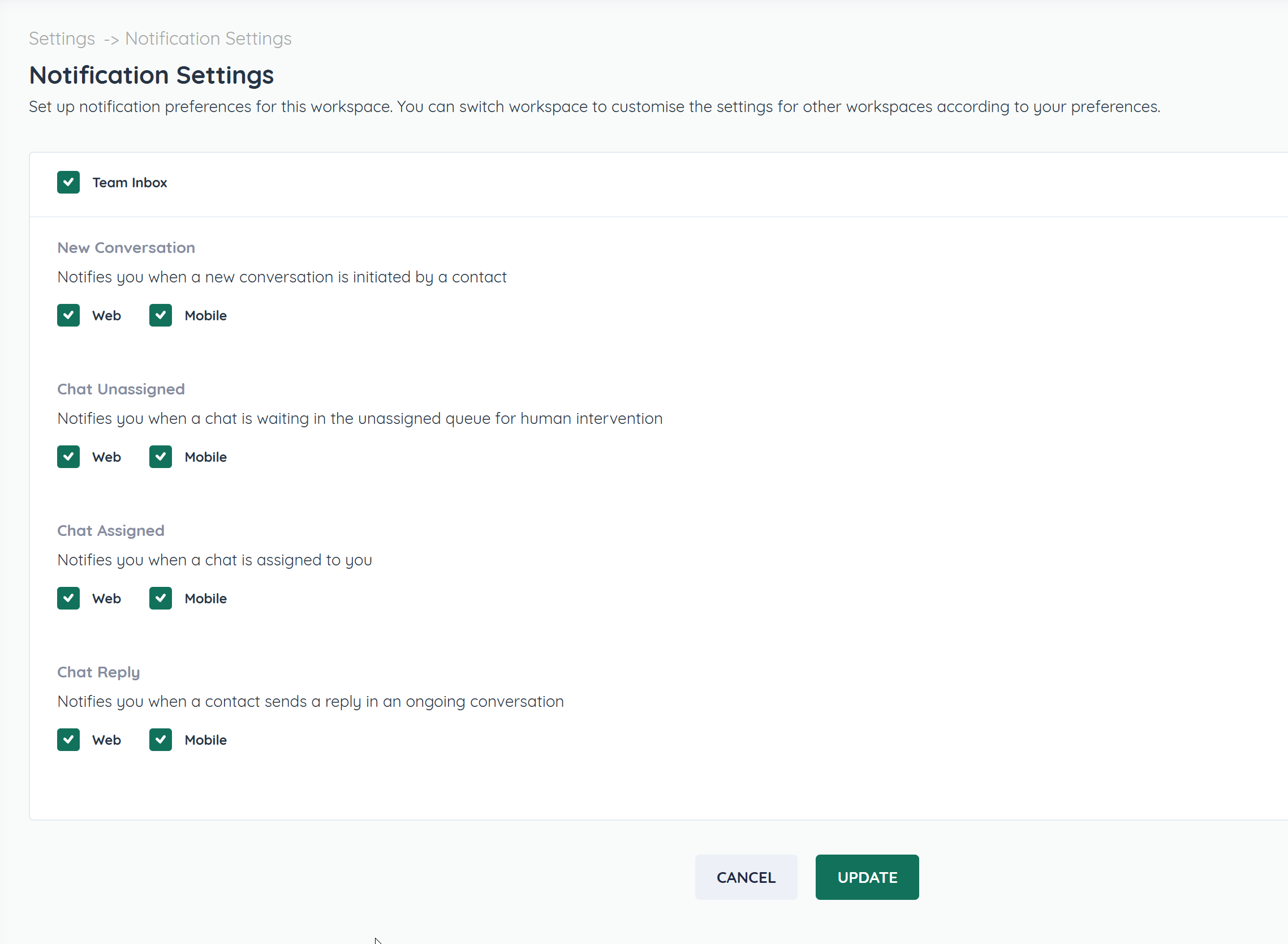Toggle New Conversation Mobile checkbox
This screenshot has height=944, width=1288.
pyautogui.click(x=161, y=315)
